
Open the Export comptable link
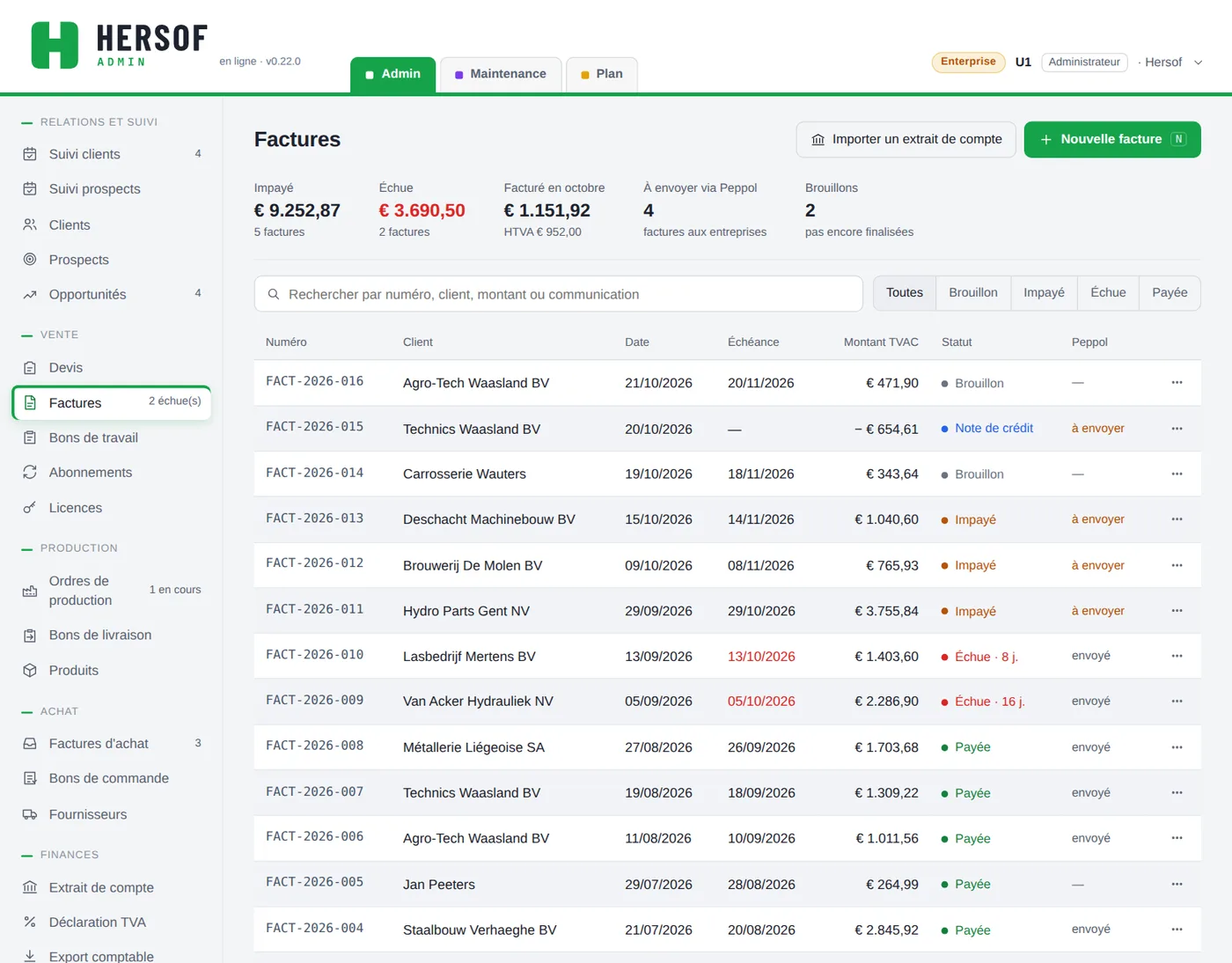coord(101,956)
